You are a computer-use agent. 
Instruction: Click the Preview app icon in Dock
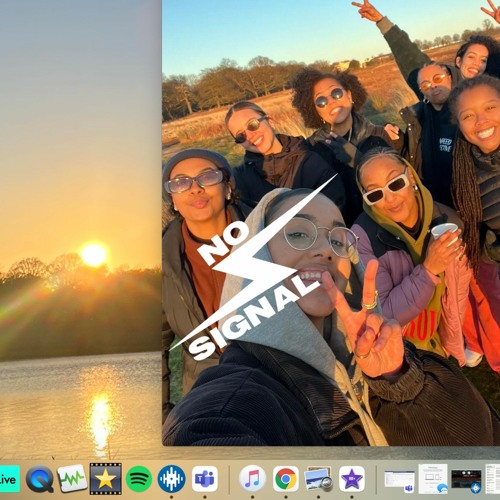[x=319, y=479]
